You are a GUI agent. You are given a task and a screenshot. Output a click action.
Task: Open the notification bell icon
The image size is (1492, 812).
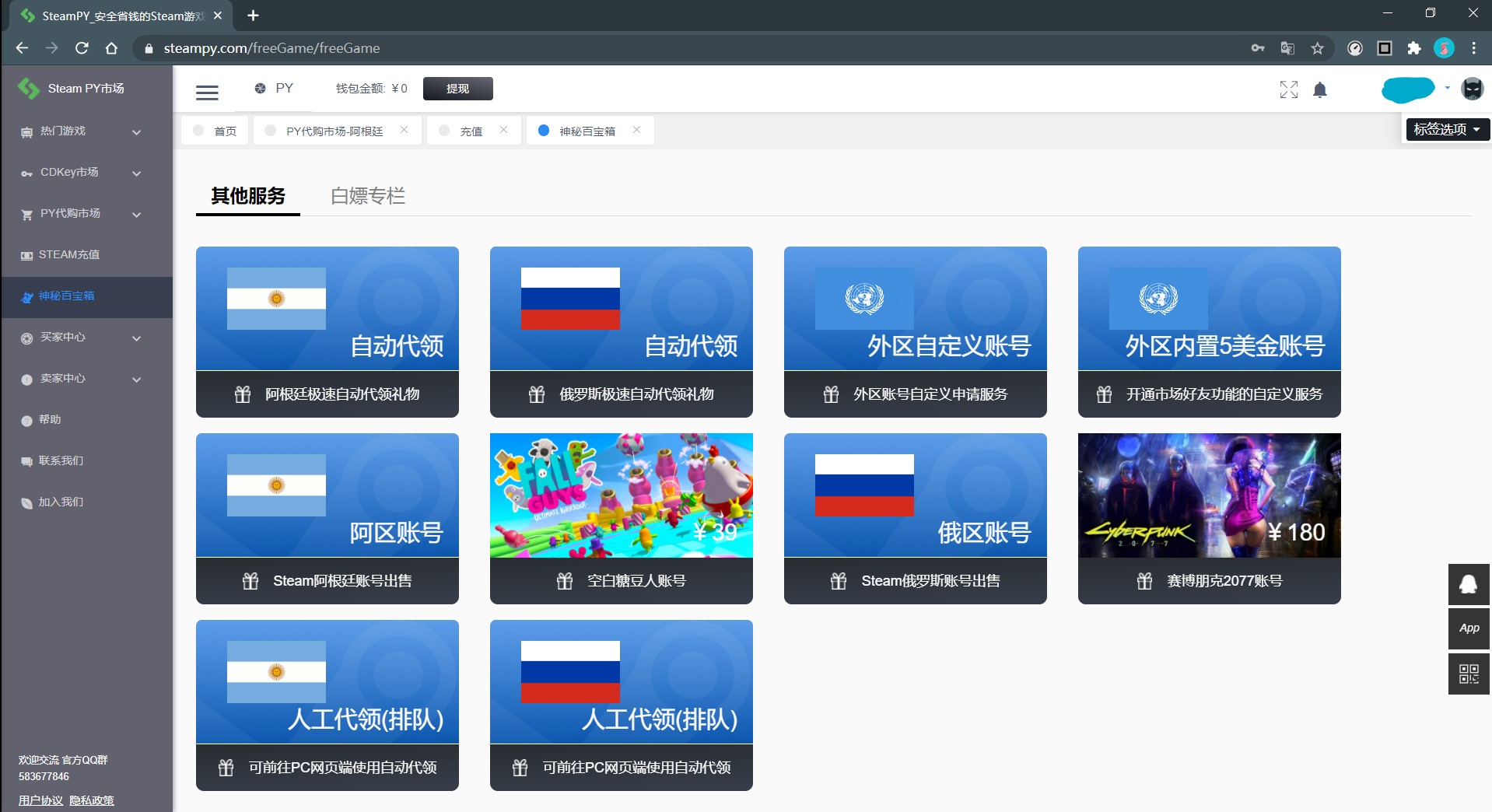[x=1320, y=90]
